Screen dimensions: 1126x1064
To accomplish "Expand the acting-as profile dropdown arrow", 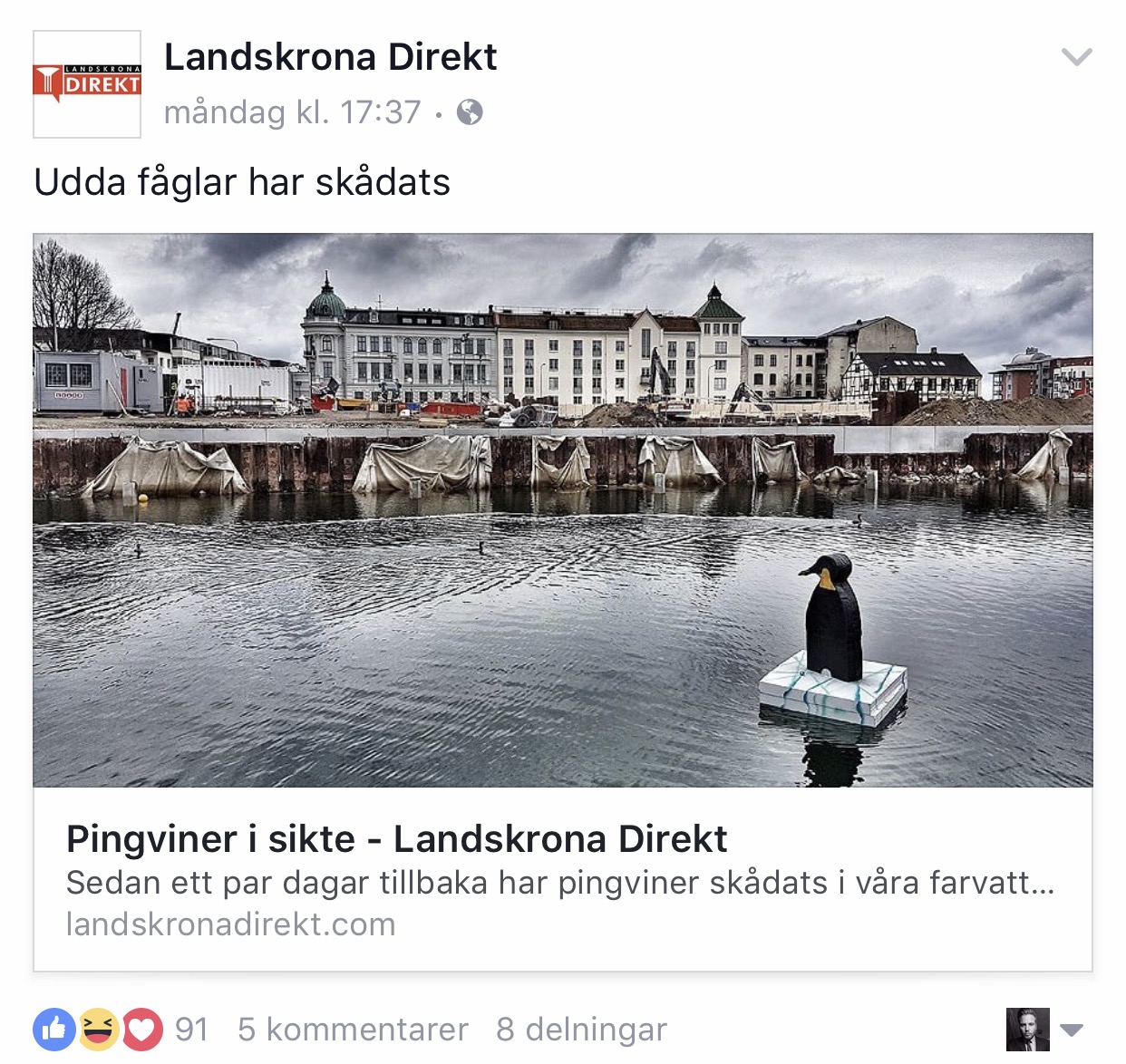I will point(1072,1030).
